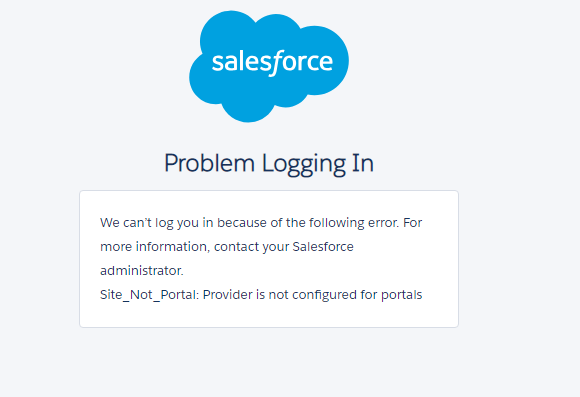The width and height of the screenshot is (580, 397).
Task: Click the Salesforce cloud logo
Action: [x=269, y=66]
